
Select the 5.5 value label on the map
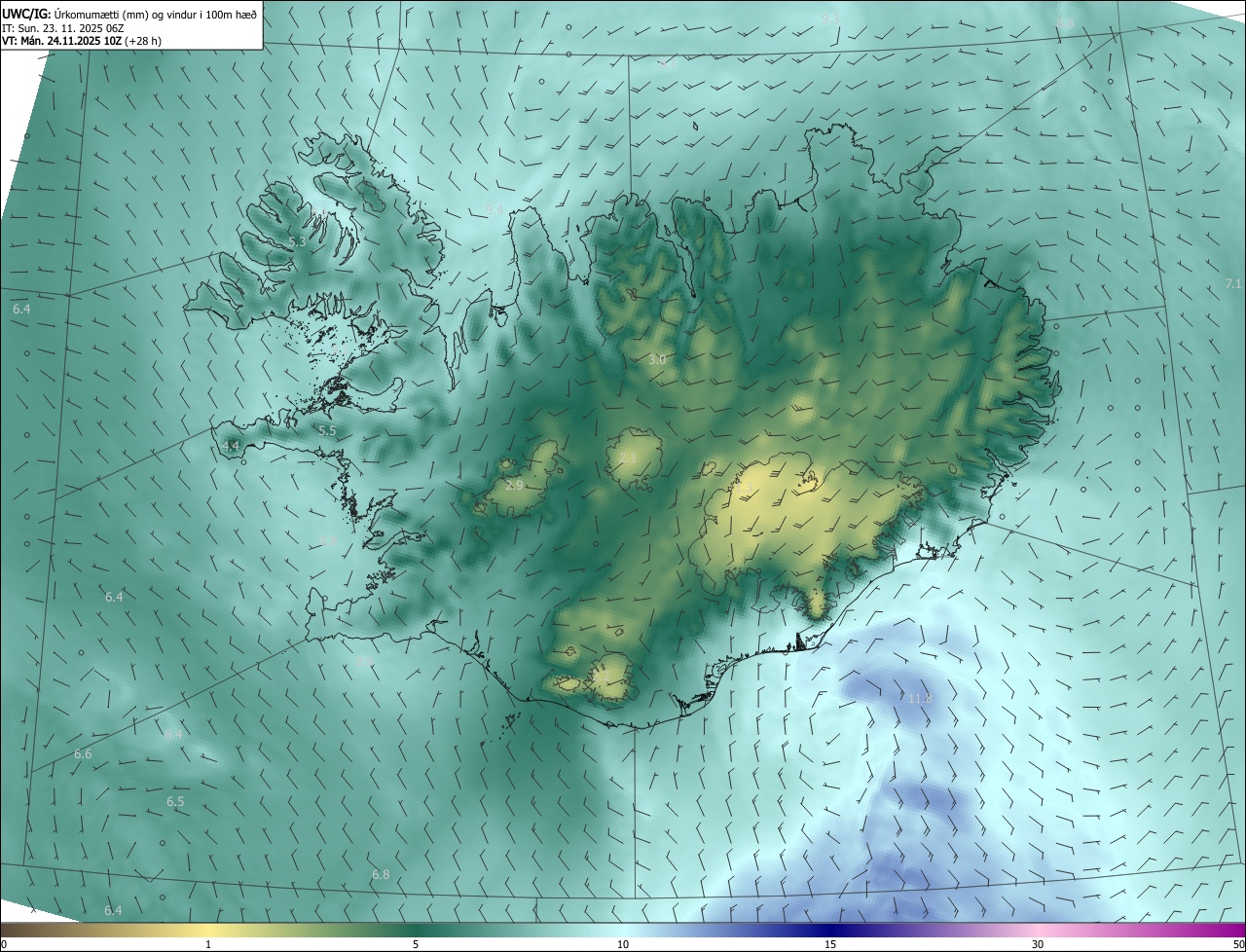pos(327,429)
